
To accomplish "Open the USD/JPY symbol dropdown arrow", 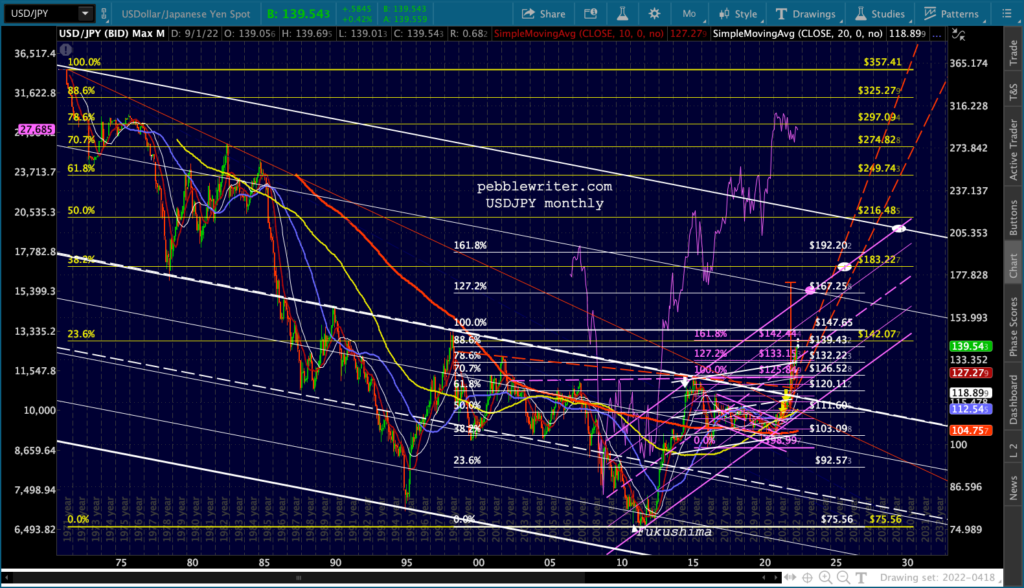I will [x=85, y=13].
